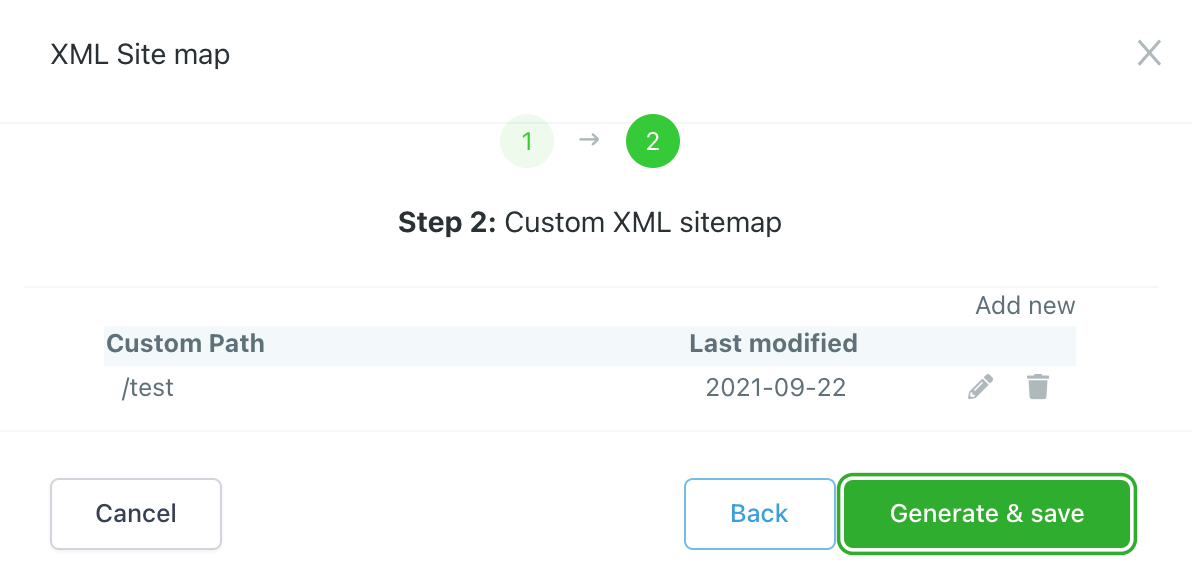Click the arrow between step indicators
Image resolution: width=1192 pixels, height=578 pixels.
pos(589,140)
